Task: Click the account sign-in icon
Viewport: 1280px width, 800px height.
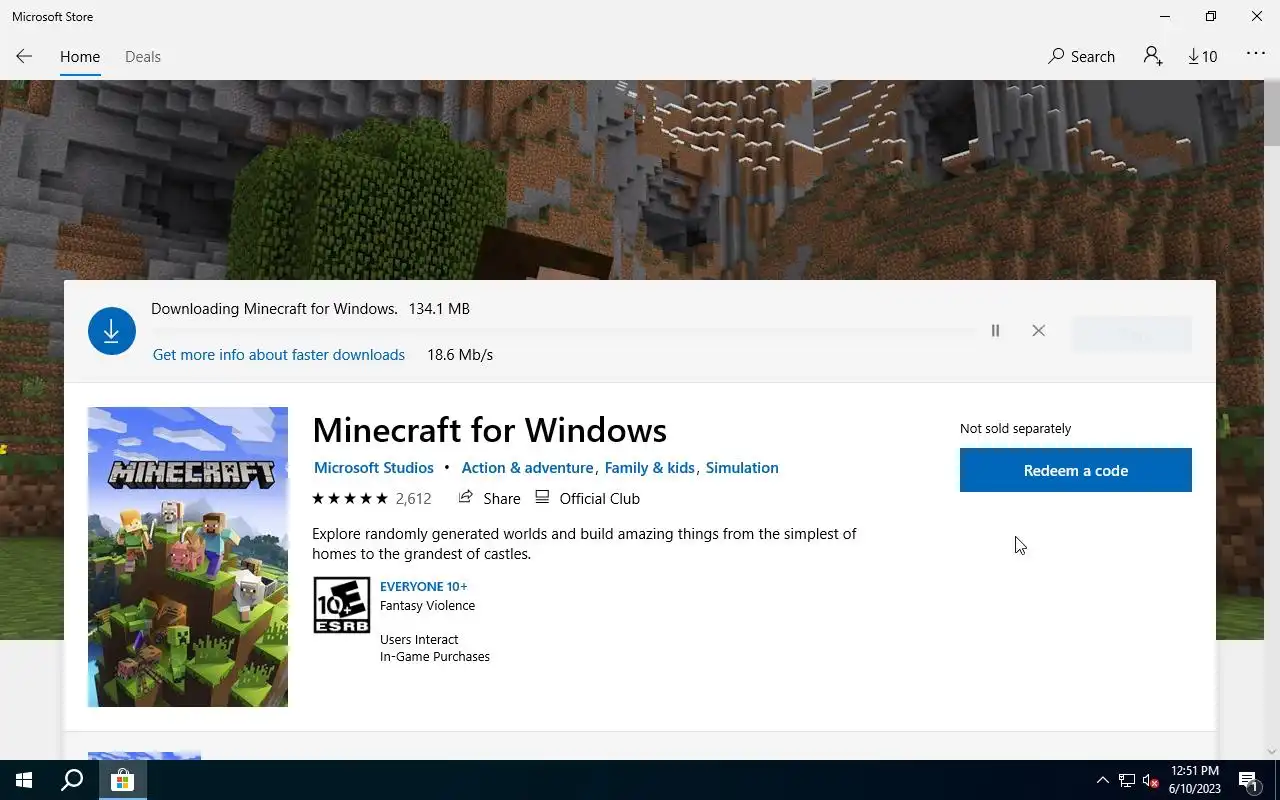Action: [1153, 57]
